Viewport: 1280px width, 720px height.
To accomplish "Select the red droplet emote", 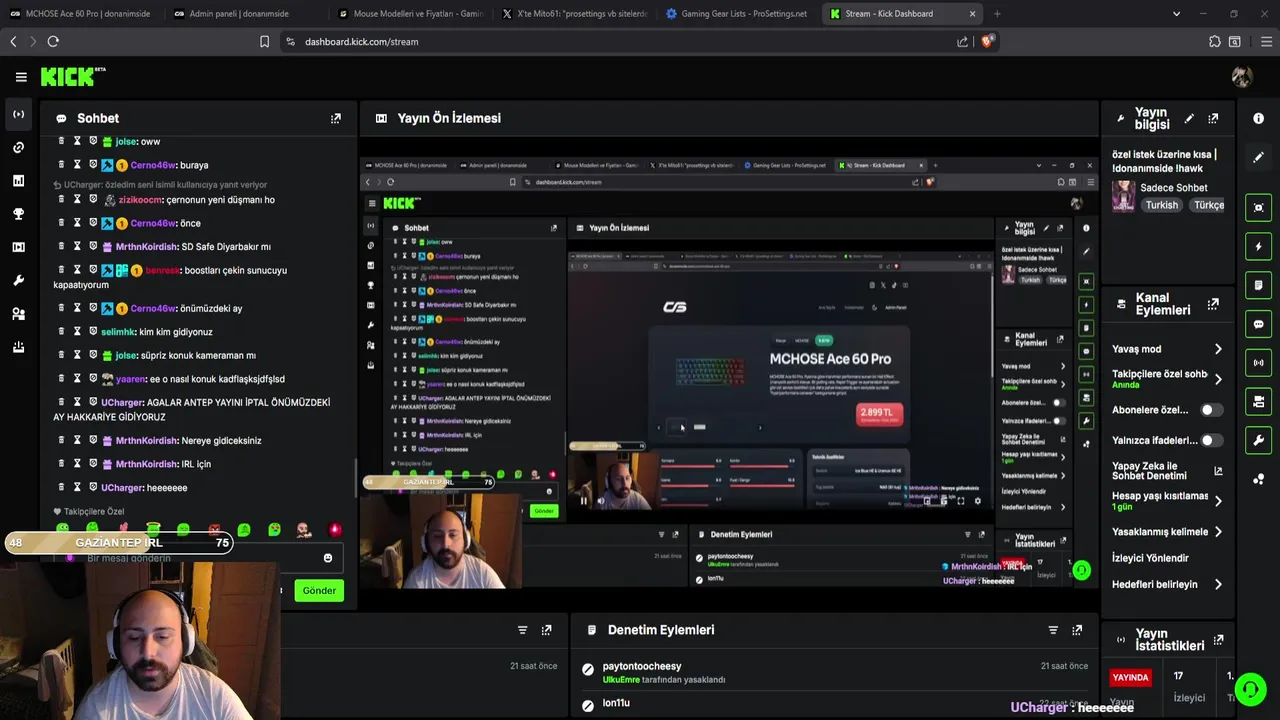I will tap(335, 529).
